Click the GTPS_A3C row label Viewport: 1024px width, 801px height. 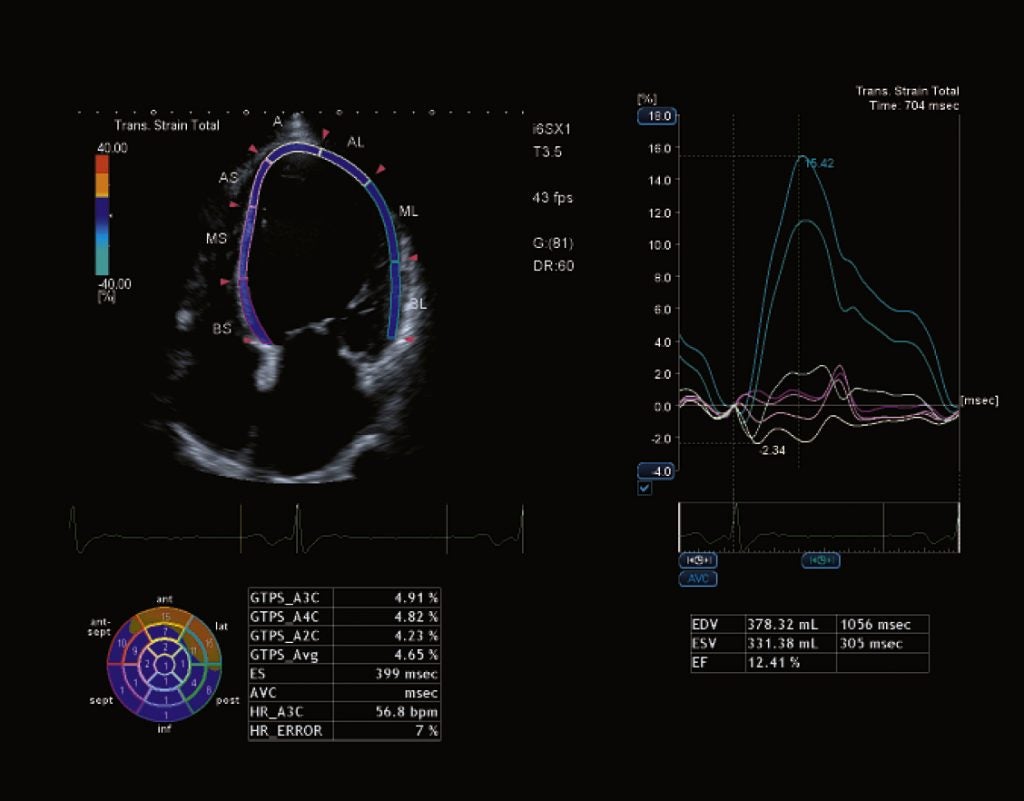285,597
